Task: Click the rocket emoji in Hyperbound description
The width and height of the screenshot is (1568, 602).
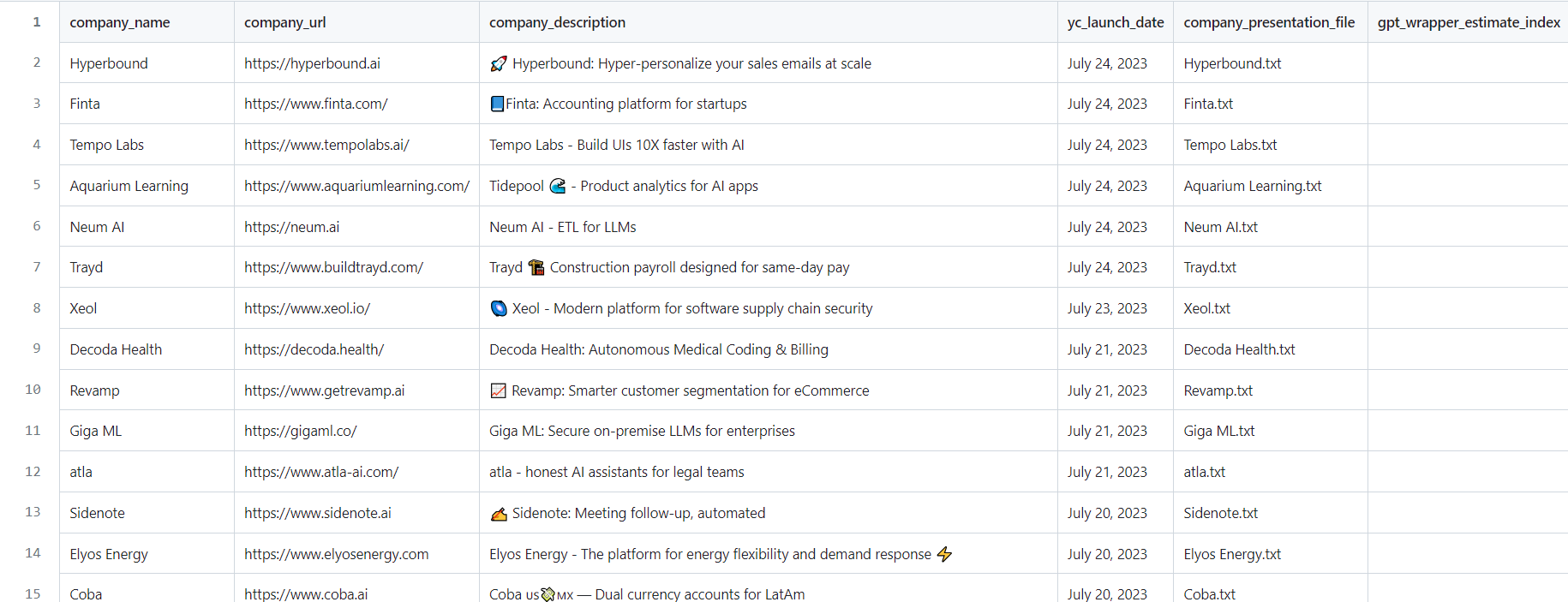Action: click(498, 63)
